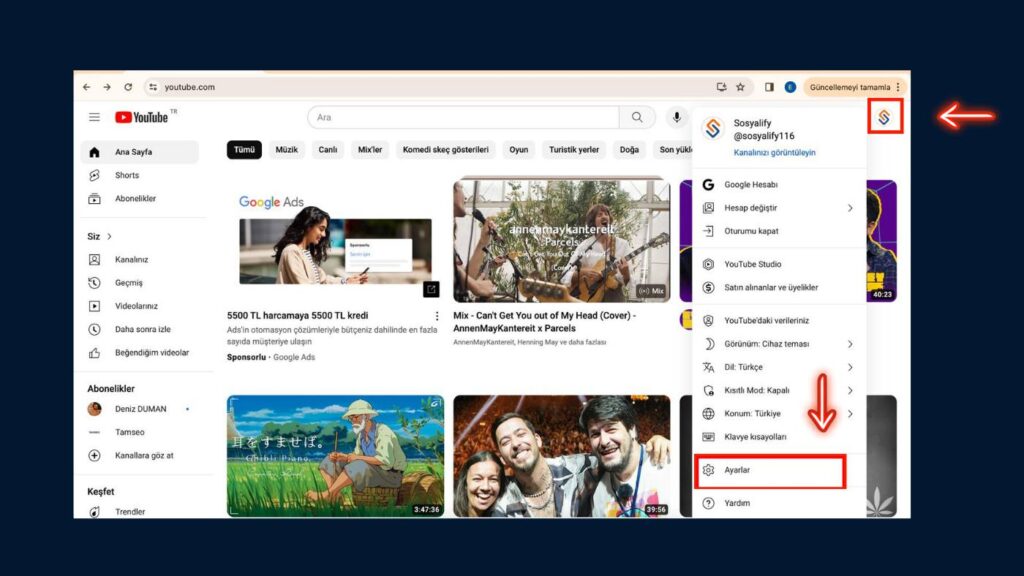Open Klavye kısayolları menu item
This screenshot has width=1024, height=576.
coord(779,437)
